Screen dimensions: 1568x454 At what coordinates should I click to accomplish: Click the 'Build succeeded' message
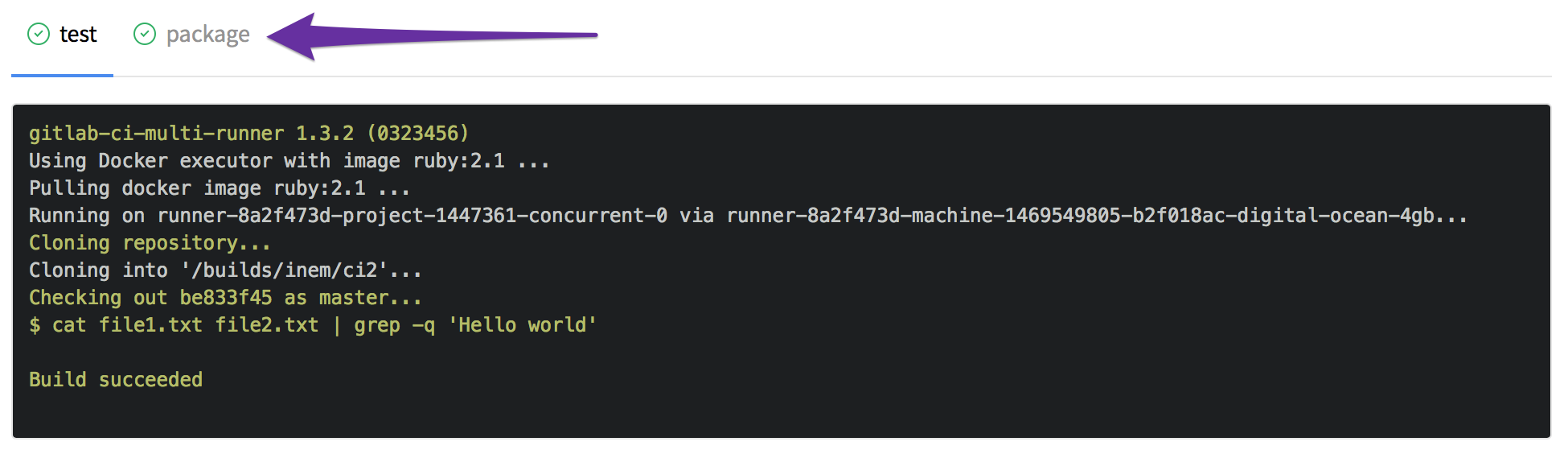116,379
